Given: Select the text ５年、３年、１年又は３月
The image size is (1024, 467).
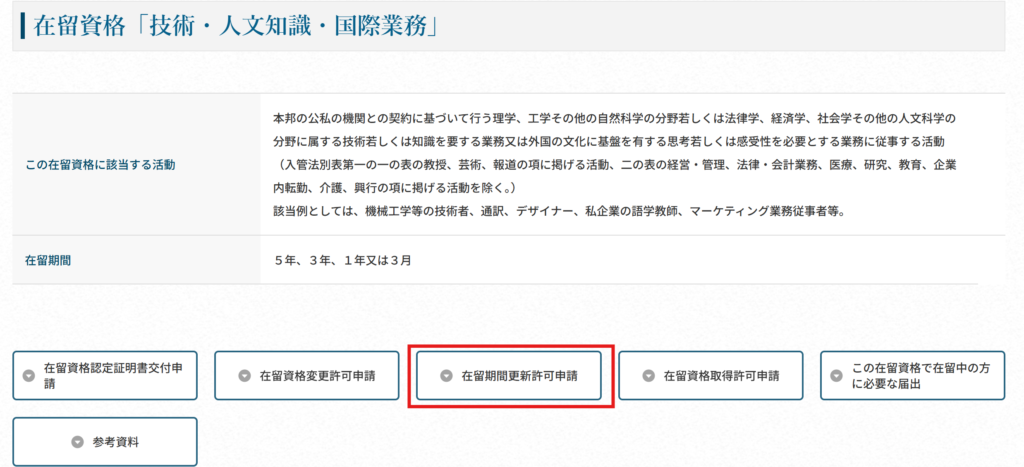Looking at the screenshot, I should click(x=343, y=260).
